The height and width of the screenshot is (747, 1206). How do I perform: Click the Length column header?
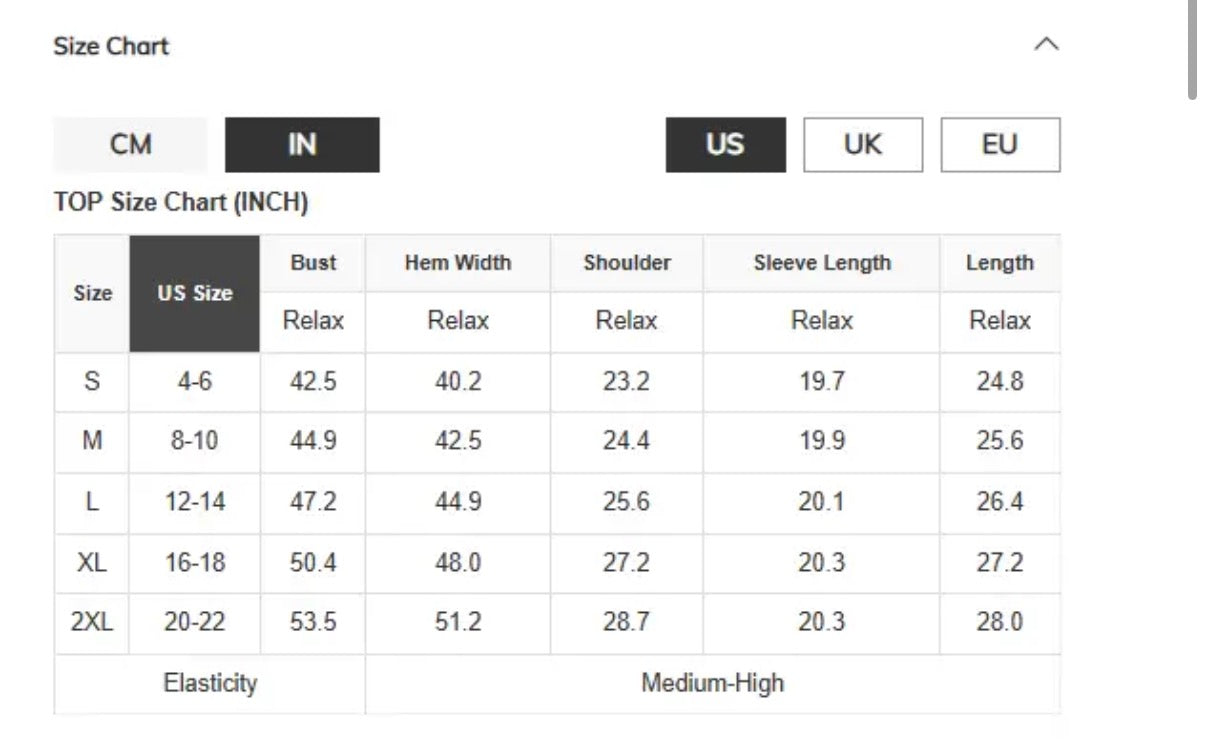999,263
